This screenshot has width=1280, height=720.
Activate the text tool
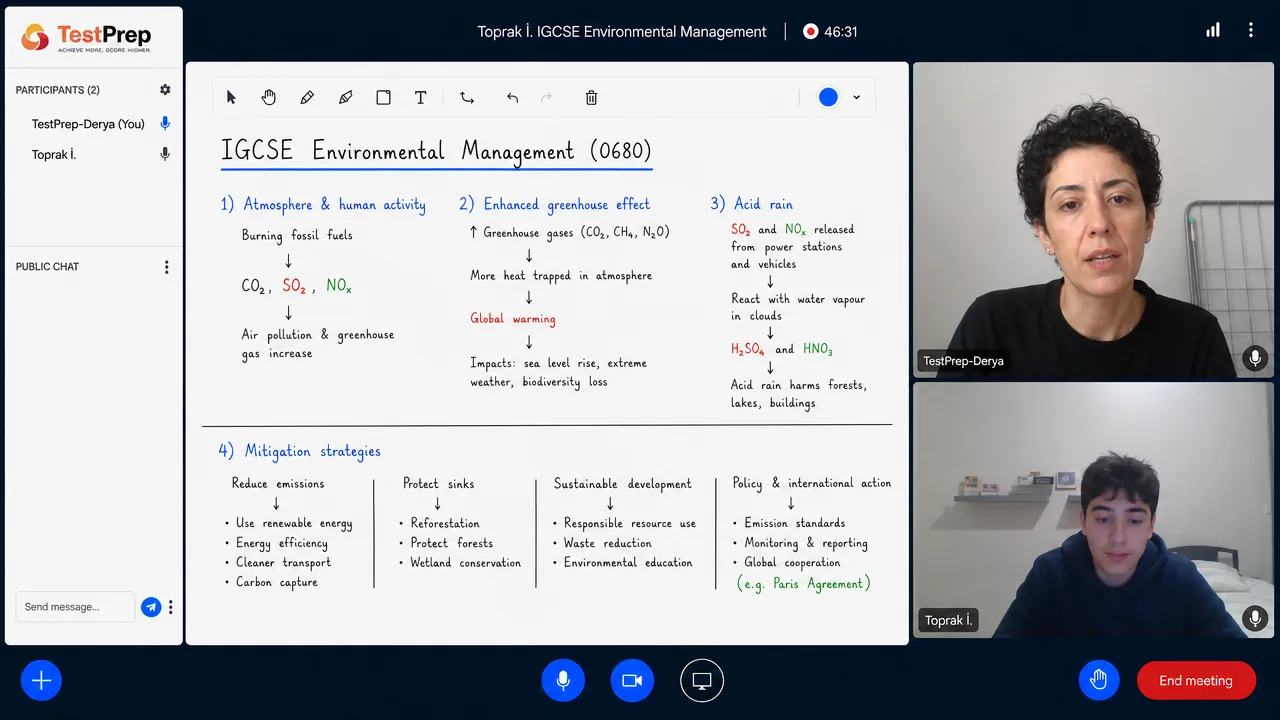(421, 97)
